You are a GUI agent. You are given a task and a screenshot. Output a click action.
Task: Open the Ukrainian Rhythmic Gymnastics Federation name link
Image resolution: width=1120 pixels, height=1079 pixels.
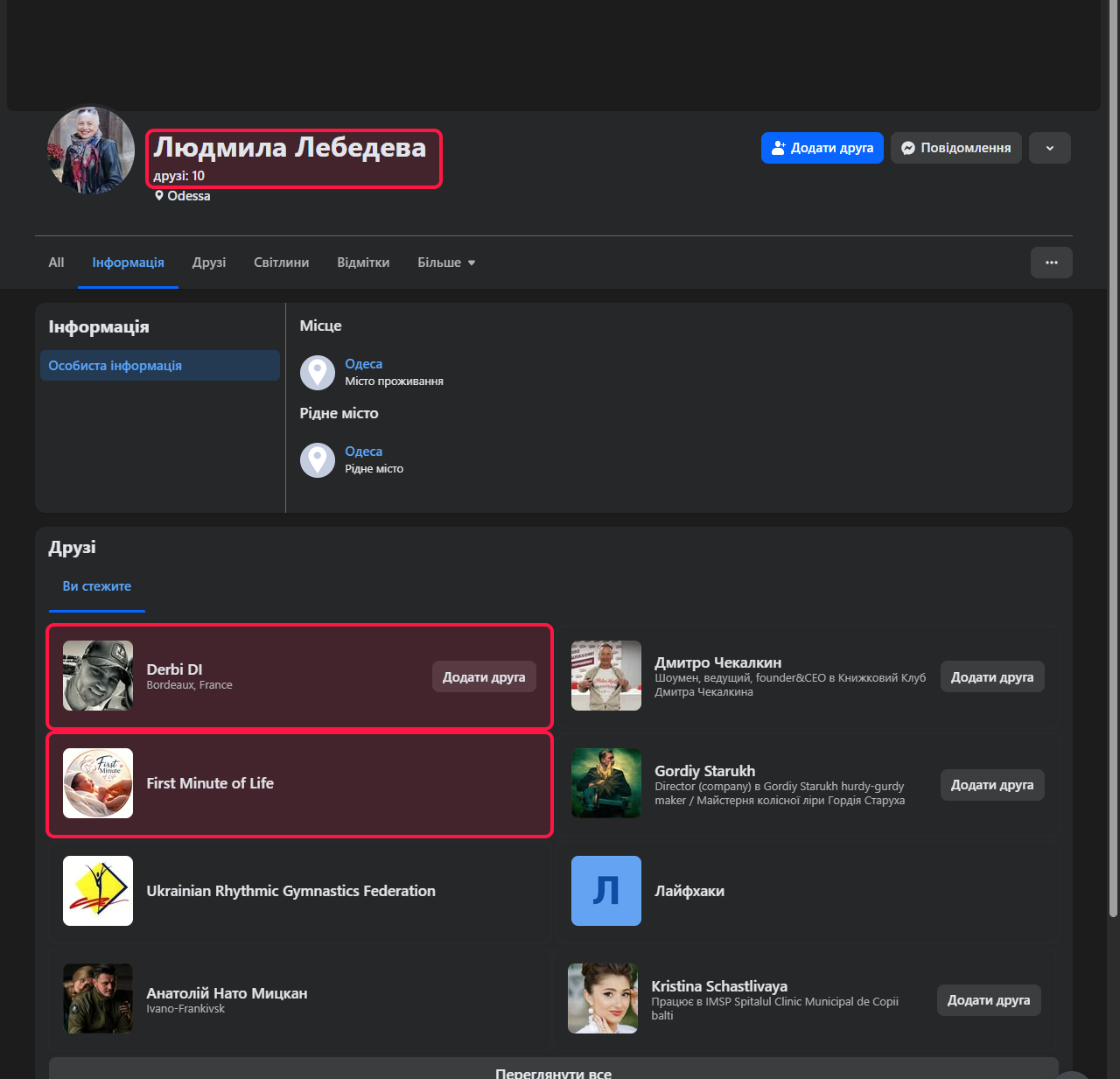[290, 891]
